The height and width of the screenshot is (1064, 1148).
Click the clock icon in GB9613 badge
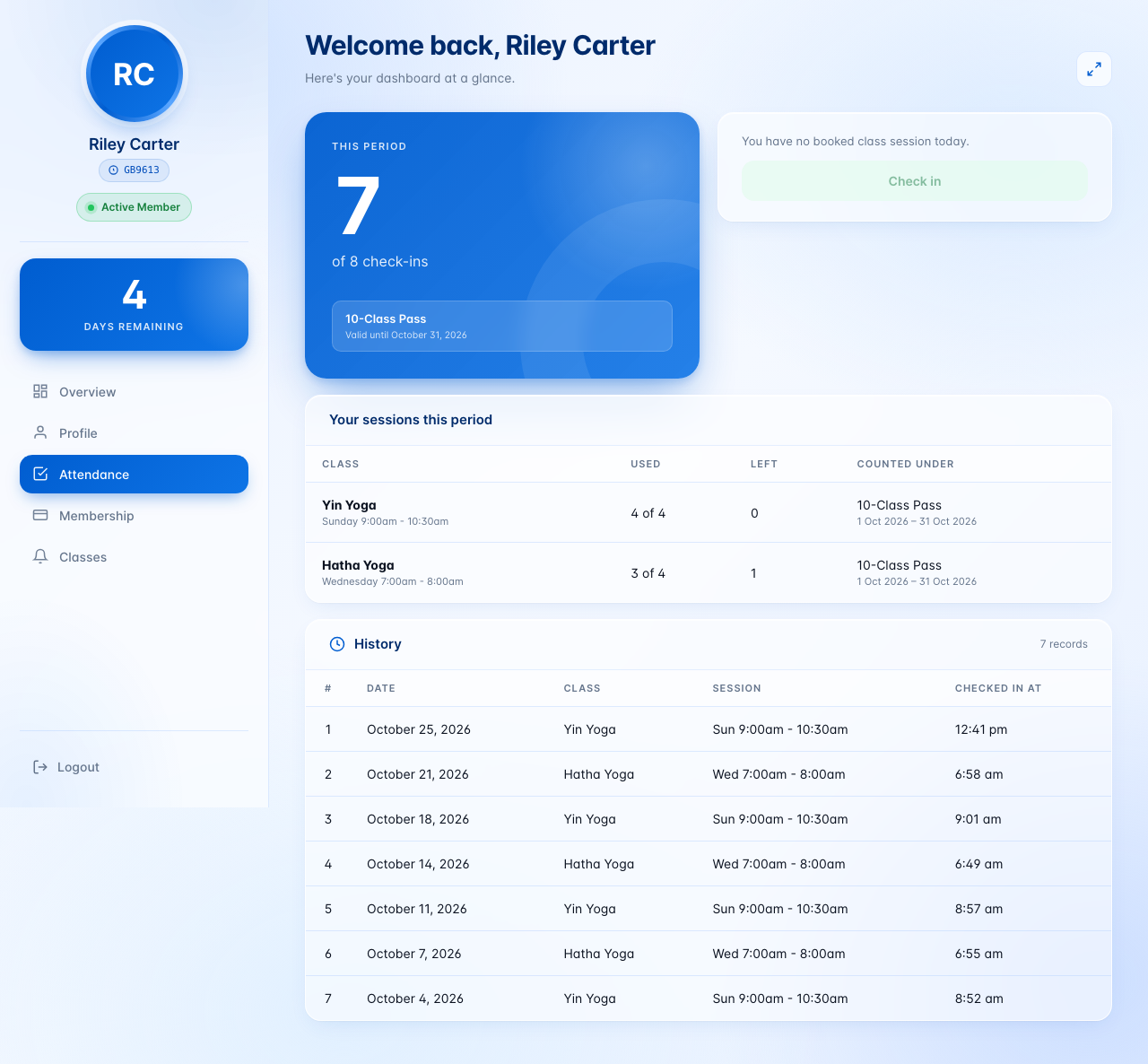pos(113,170)
